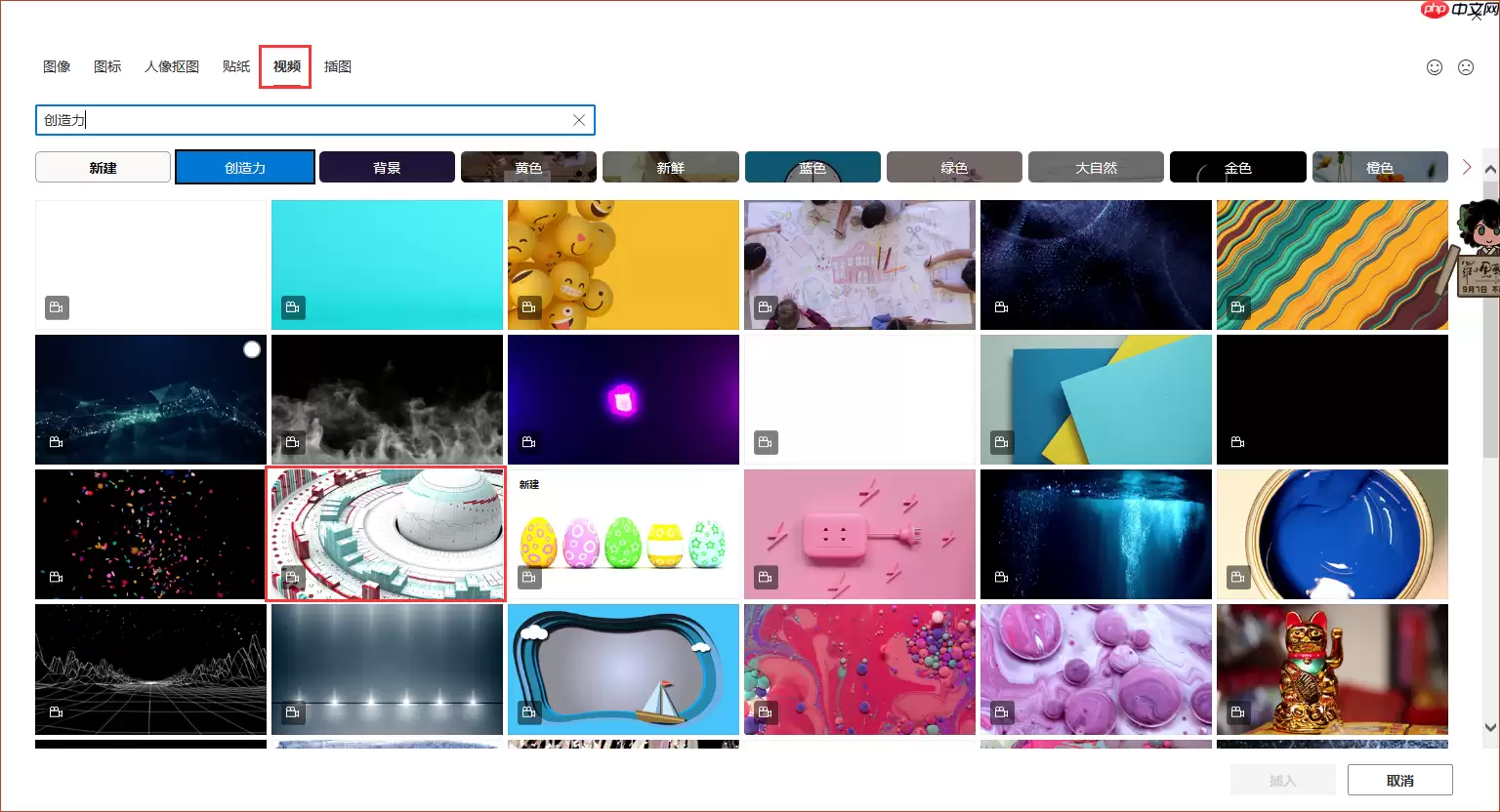Click the scrollbar down arrow
This screenshot has width=1500, height=812.
click(1490, 727)
